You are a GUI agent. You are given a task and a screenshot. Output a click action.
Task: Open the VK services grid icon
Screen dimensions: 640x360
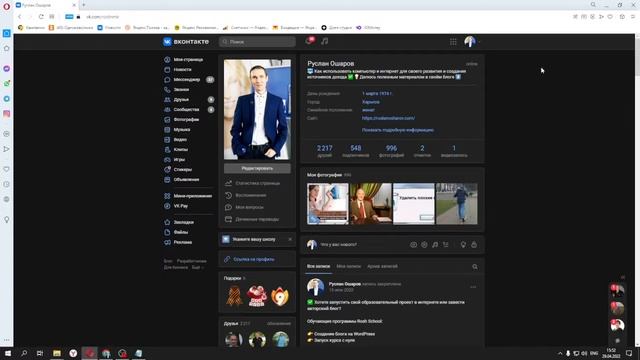[453, 42]
